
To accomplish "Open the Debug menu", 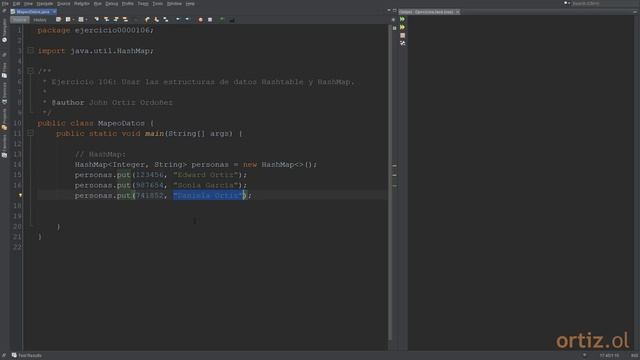I will [111, 3].
